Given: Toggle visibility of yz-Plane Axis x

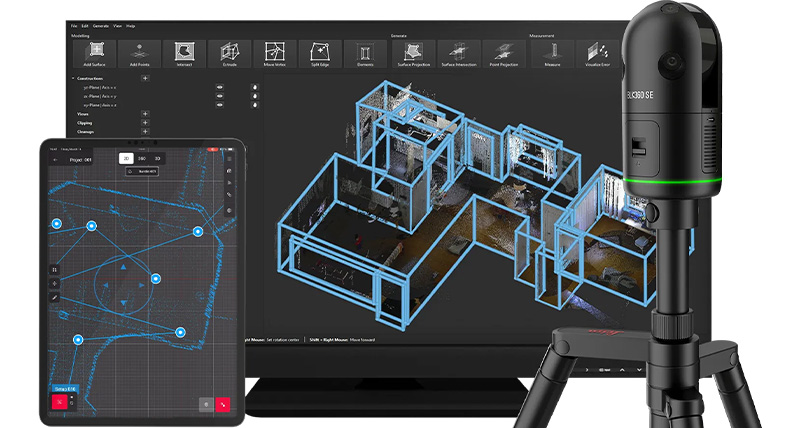Looking at the screenshot, I should coord(218,87).
